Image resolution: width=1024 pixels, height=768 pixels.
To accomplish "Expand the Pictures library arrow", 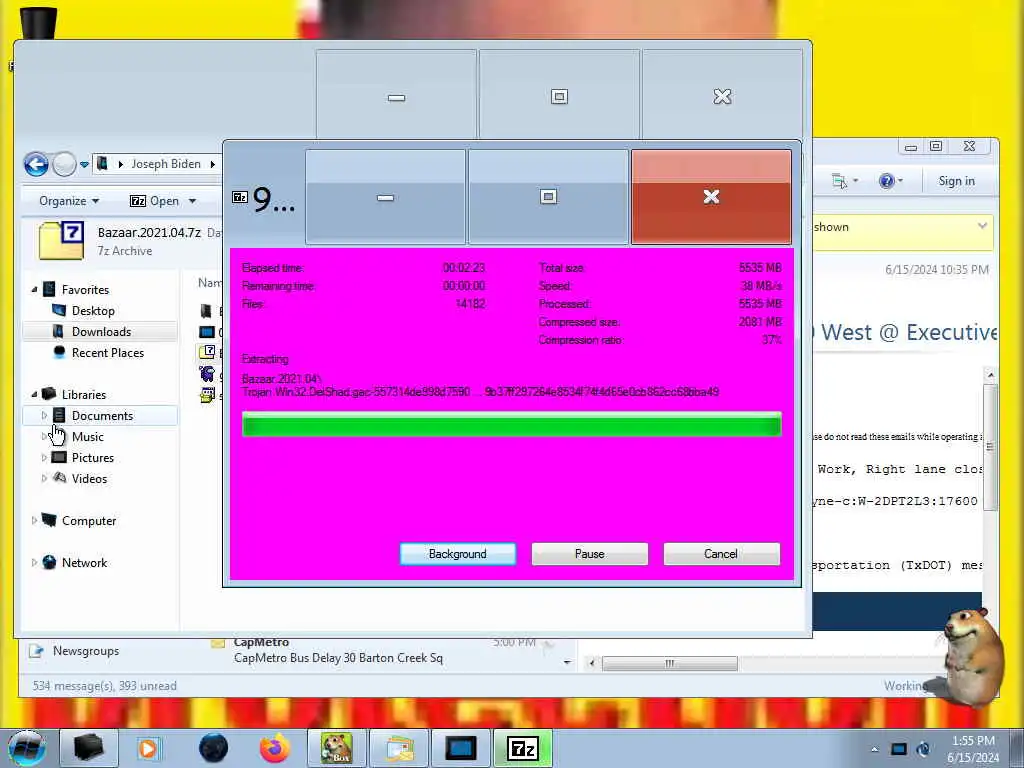I will click(x=44, y=458).
